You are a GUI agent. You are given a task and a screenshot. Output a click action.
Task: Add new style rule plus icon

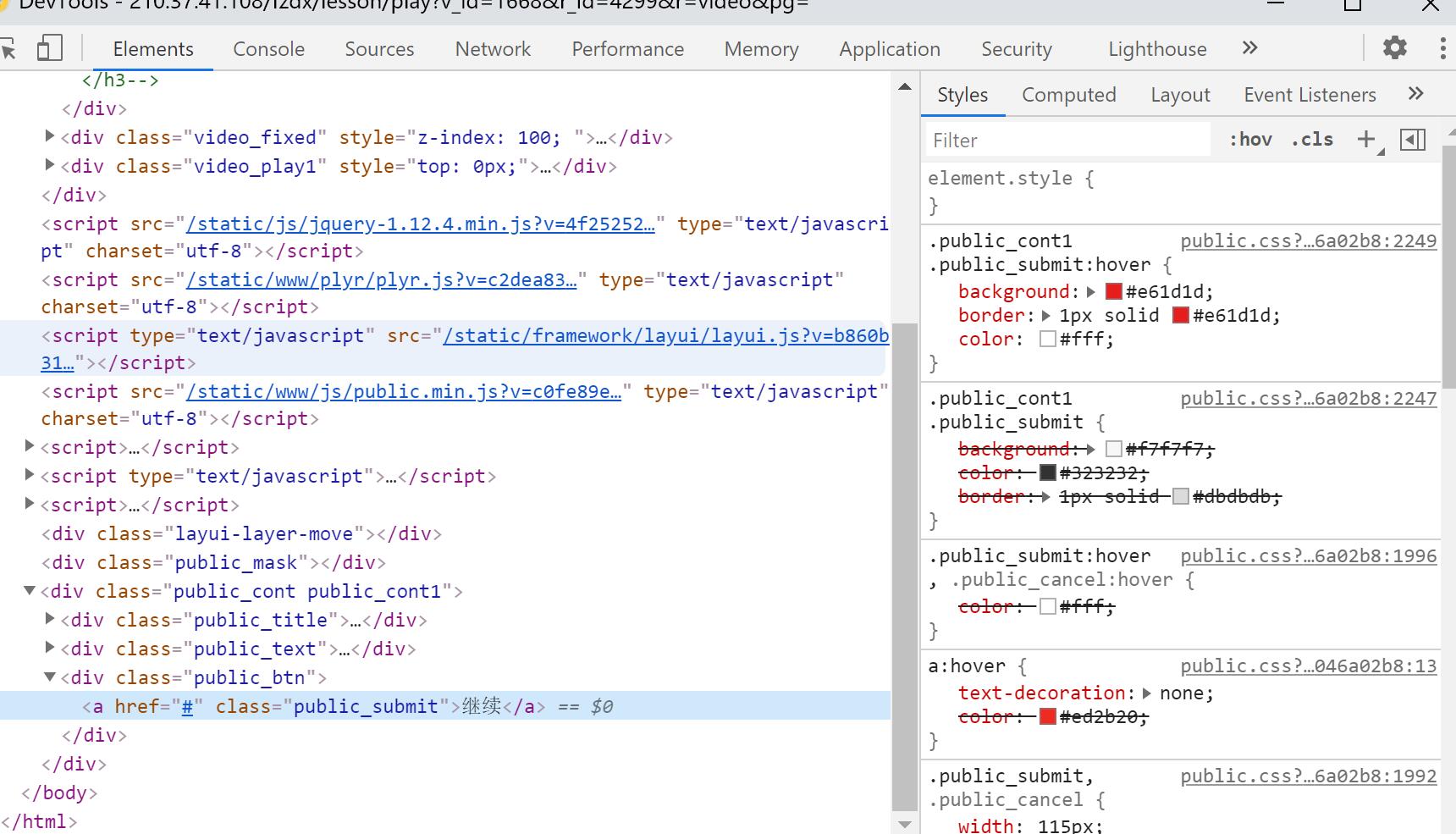pyautogui.click(x=1366, y=140)
